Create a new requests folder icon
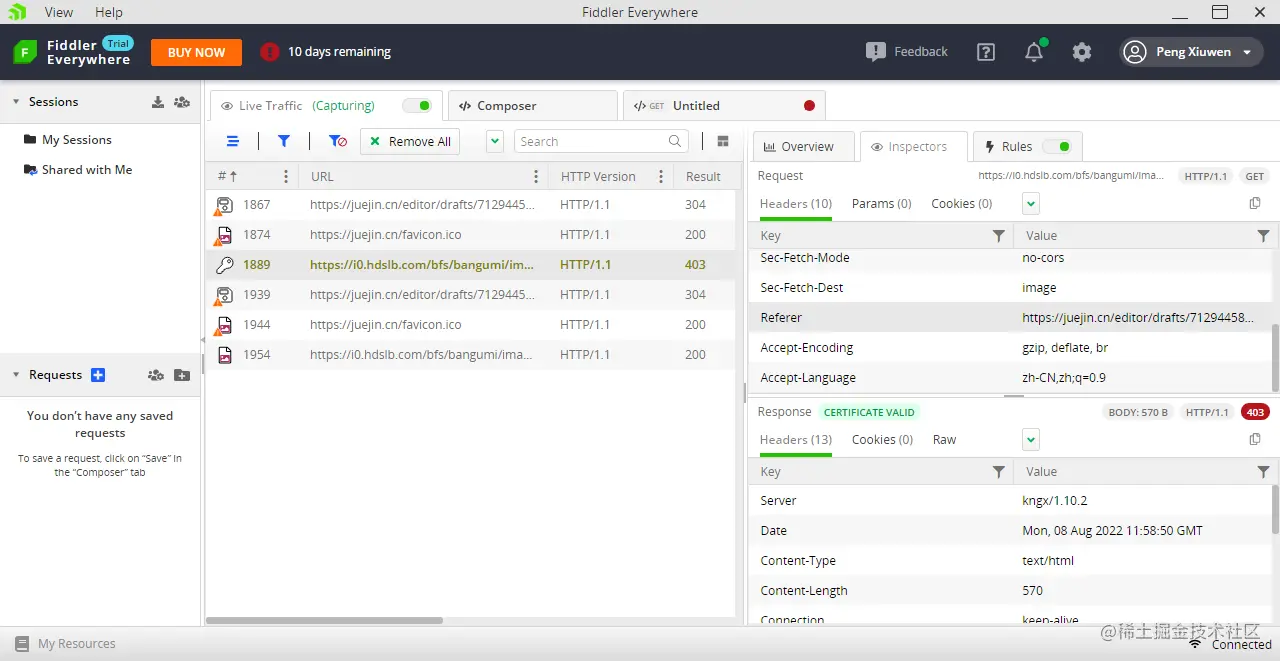This screenshot has width=1280, height=661. pos(182,375)
